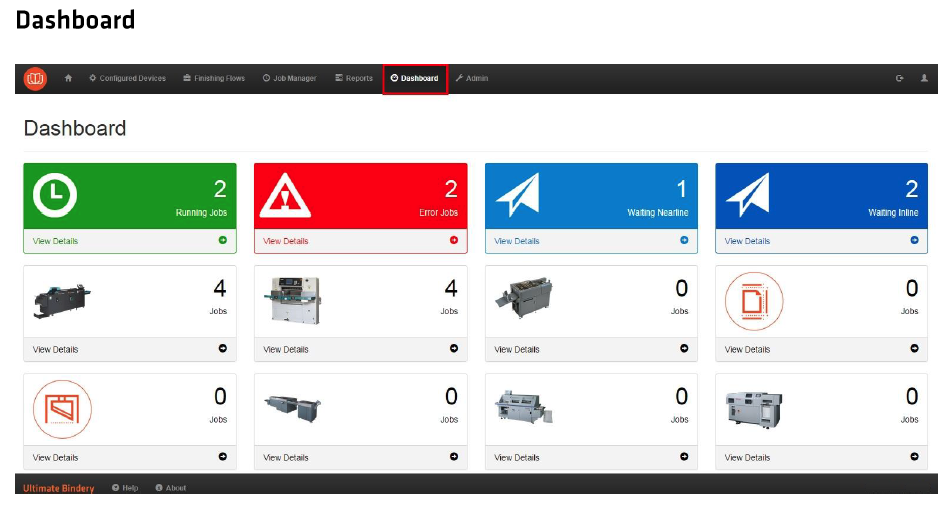
Task: Click the black booklet maker device image
Action: tap(62, 300)
